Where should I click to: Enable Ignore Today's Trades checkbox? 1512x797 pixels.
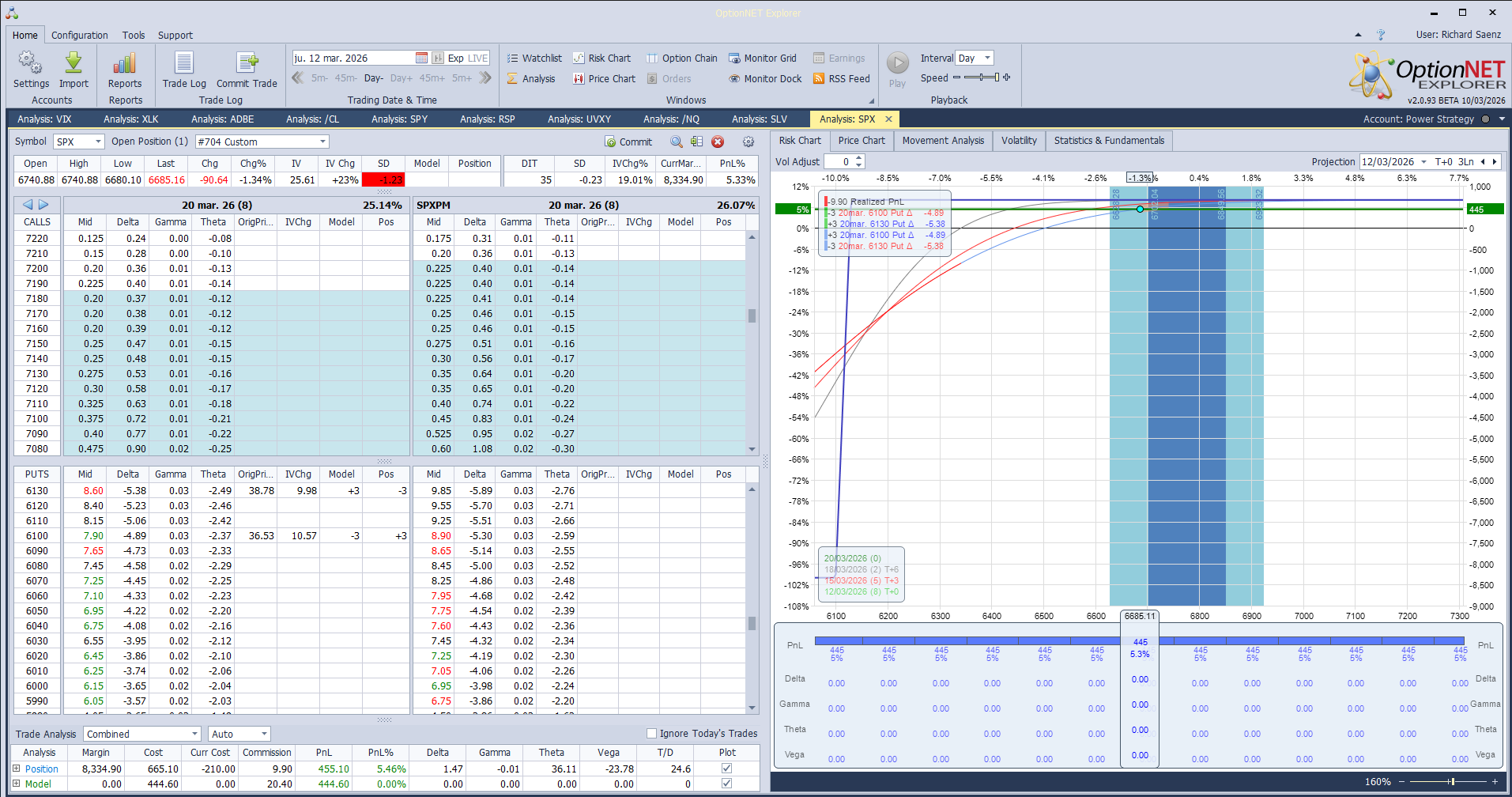(652, 734)
